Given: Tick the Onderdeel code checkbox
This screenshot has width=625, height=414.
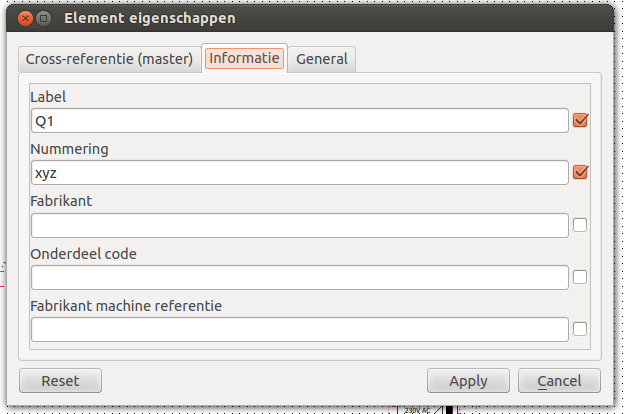Looking at the screenshot, I should [x=580, y=277].
